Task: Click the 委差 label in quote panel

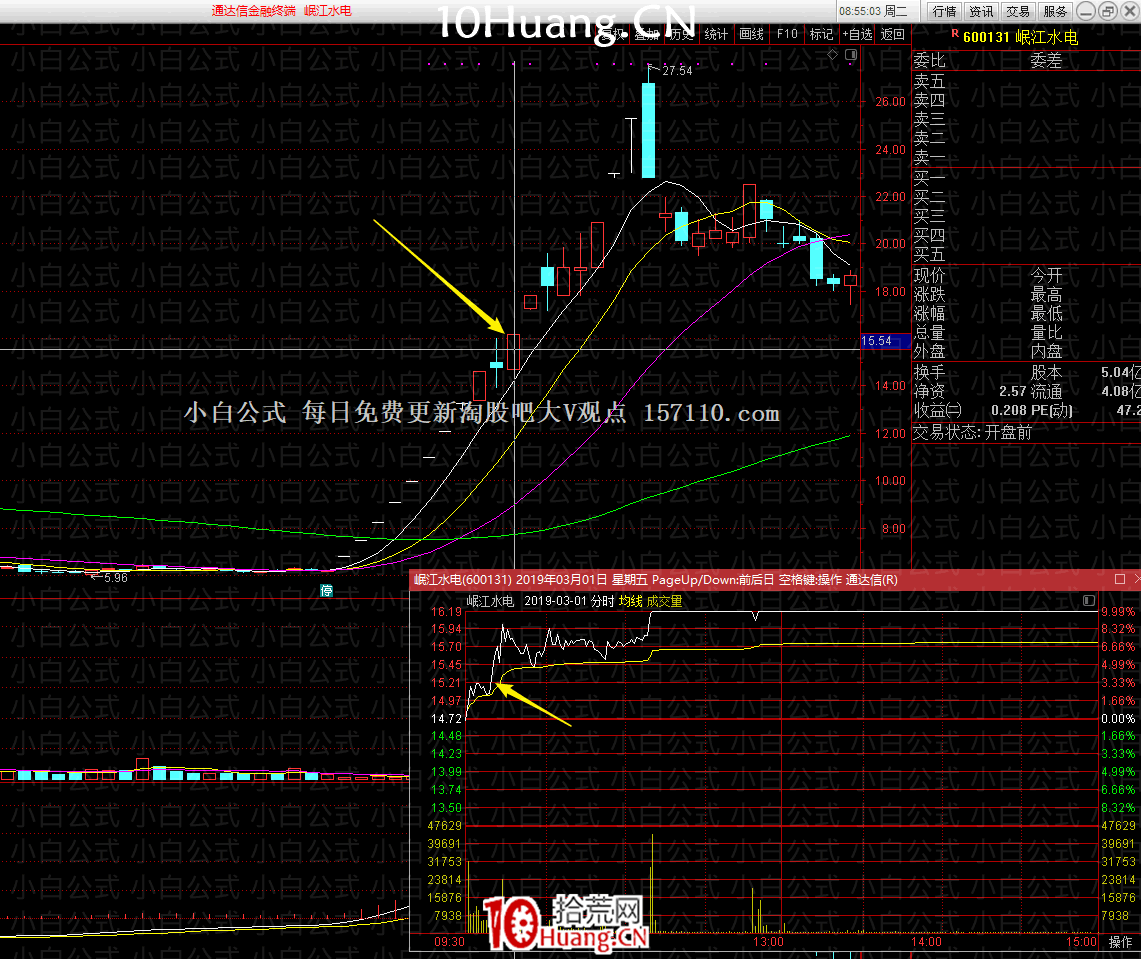Action: click(x=1046, y=60)
